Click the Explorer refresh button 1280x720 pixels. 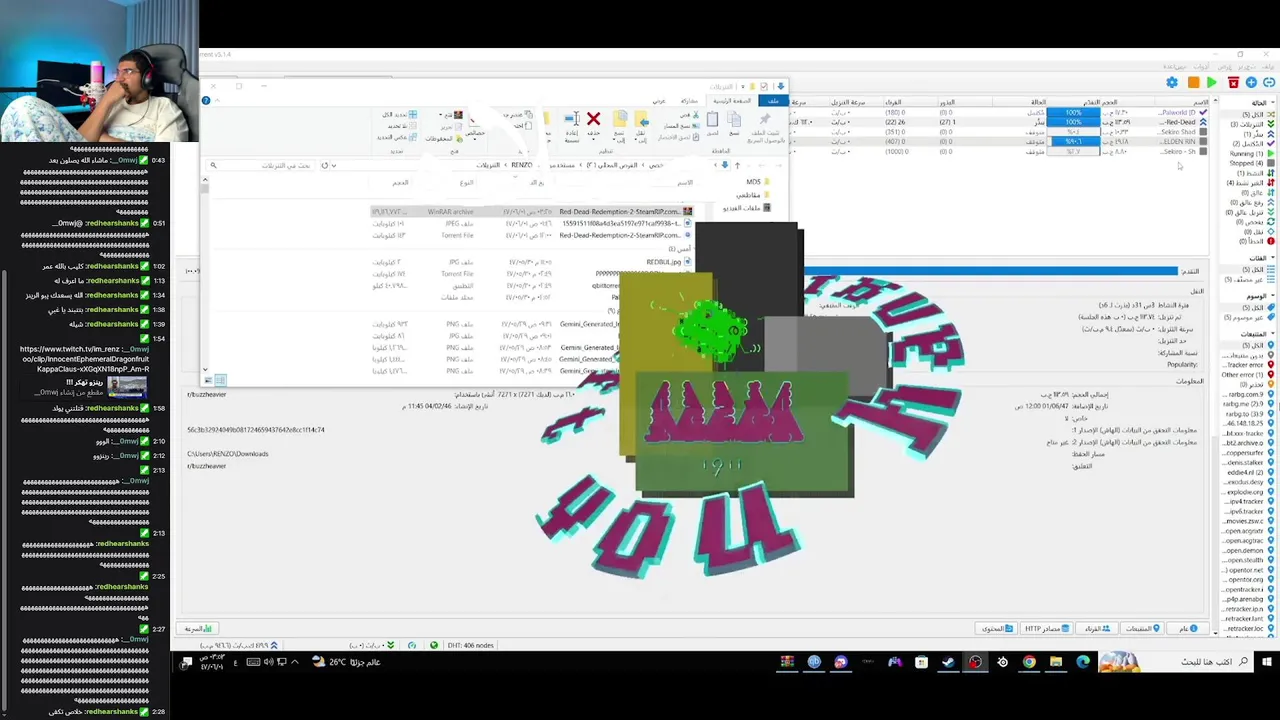(x=325, y=165)
